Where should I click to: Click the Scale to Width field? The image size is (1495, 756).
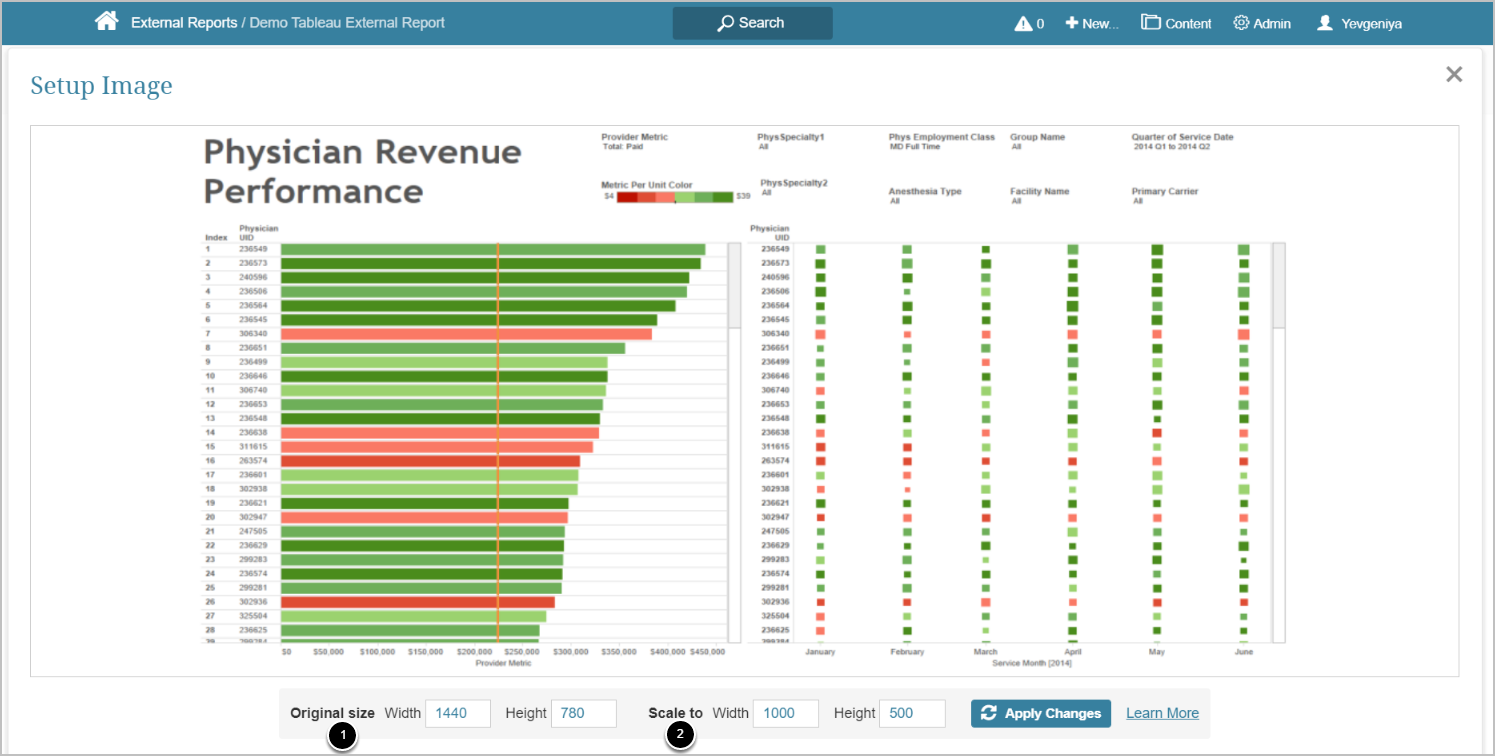(785, 713)
